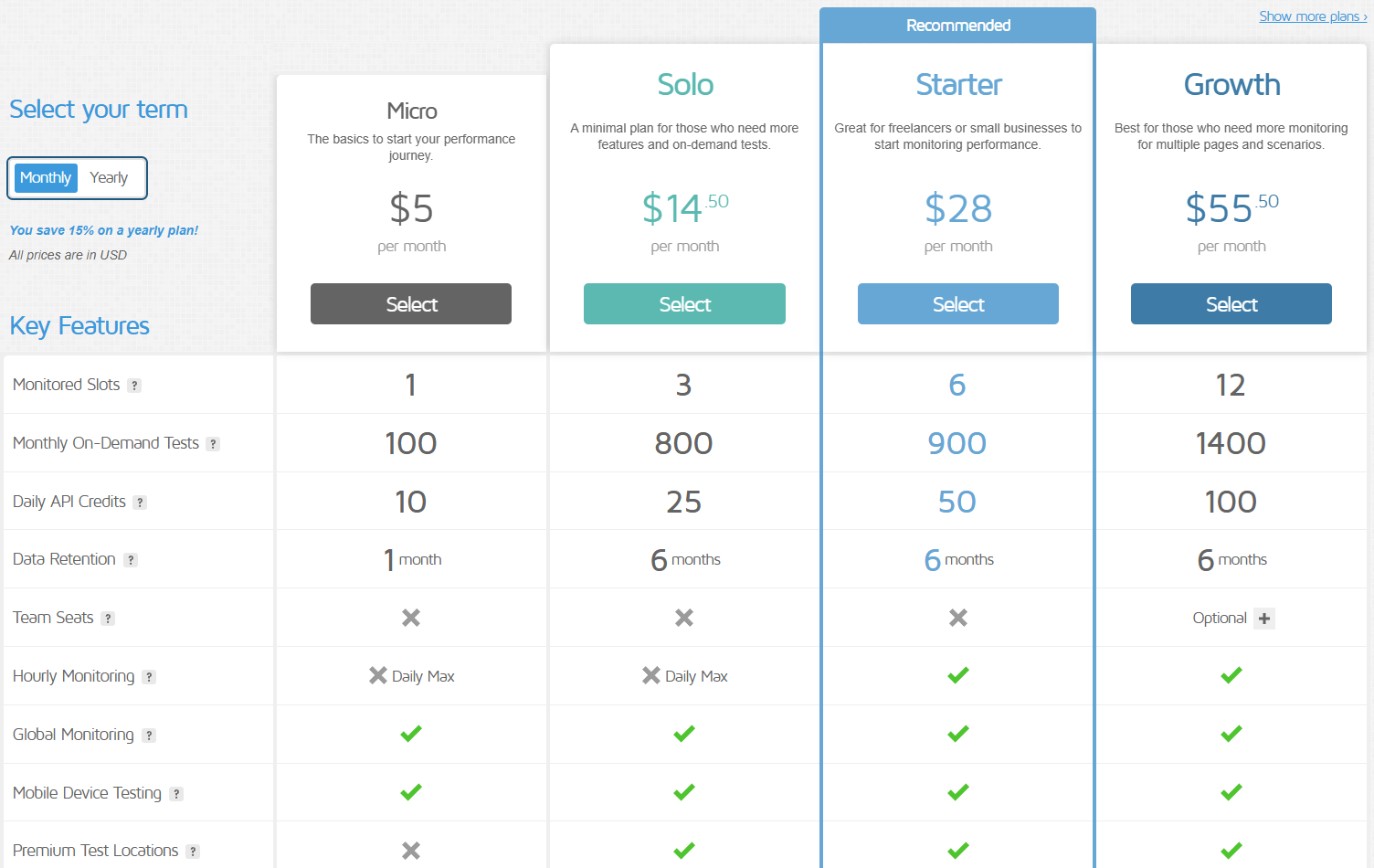Viewport: 1374px width, 868px height.
Task: Open help icon for Monthly On-Demand Tests
Action: point(213,444)
